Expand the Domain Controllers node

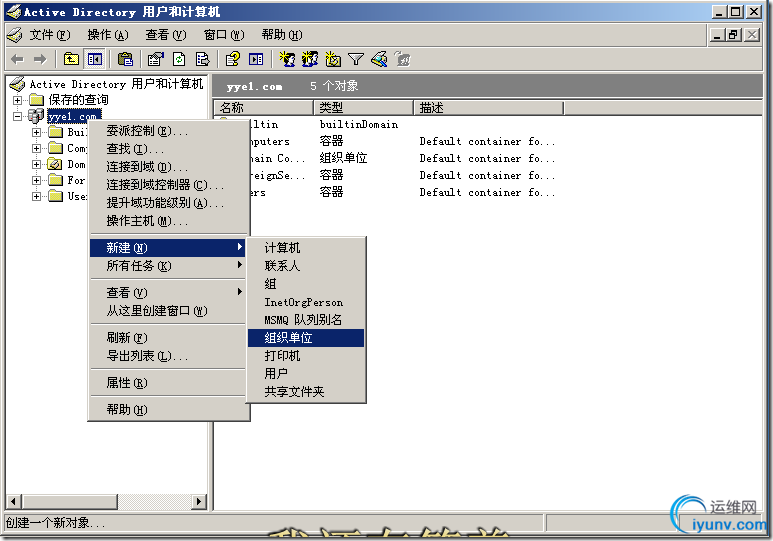(x=36, y=164)
